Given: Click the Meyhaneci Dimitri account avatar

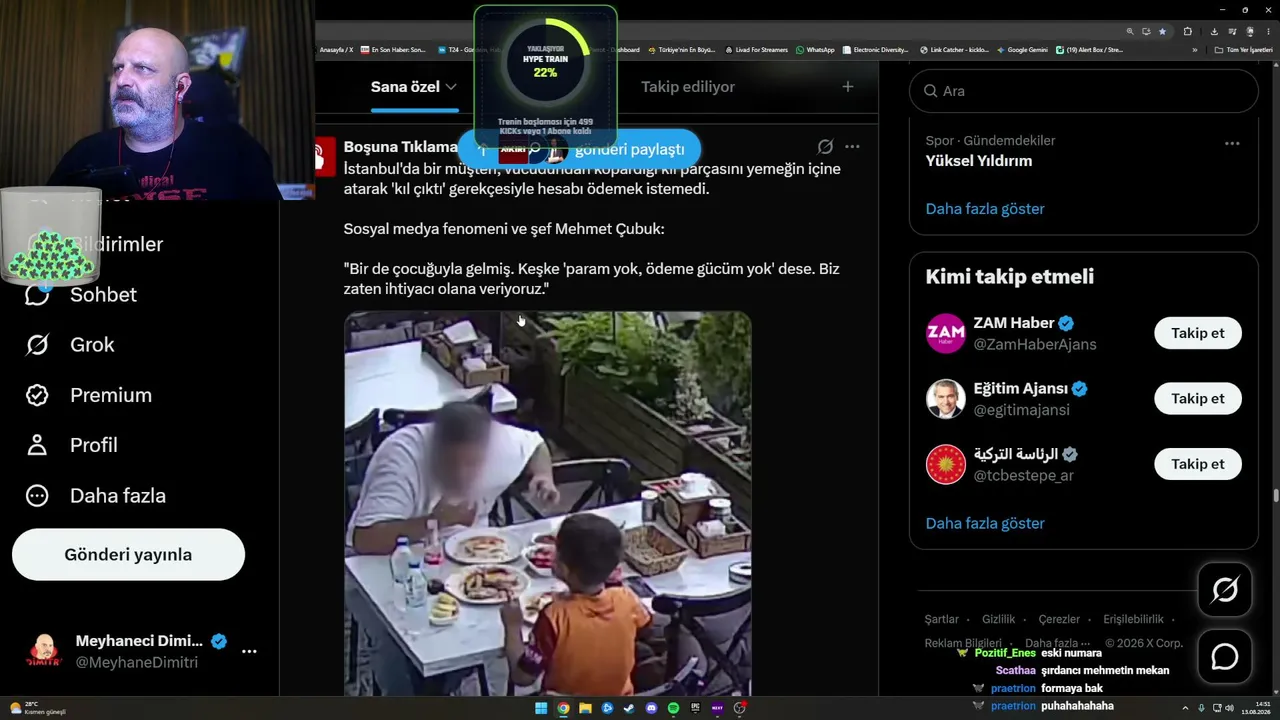Looking at the screenshot, I should (43, 651).
